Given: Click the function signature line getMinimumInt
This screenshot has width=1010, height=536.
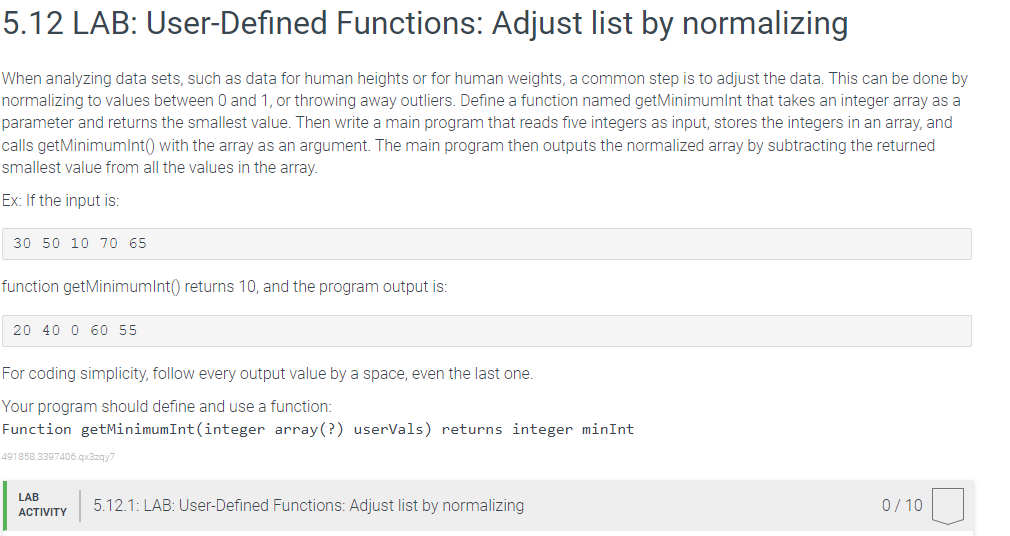Looking at the screenshot, I should coord(318,429).
